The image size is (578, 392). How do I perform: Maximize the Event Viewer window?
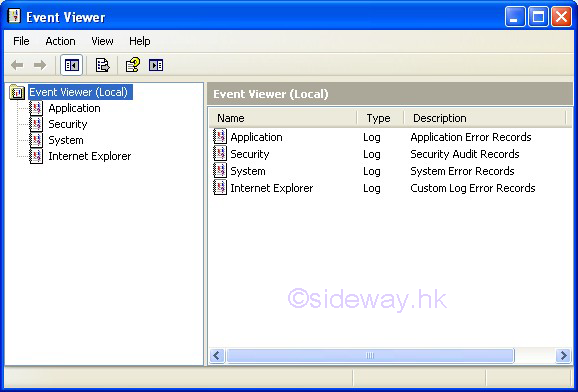[x=538, y=17]
